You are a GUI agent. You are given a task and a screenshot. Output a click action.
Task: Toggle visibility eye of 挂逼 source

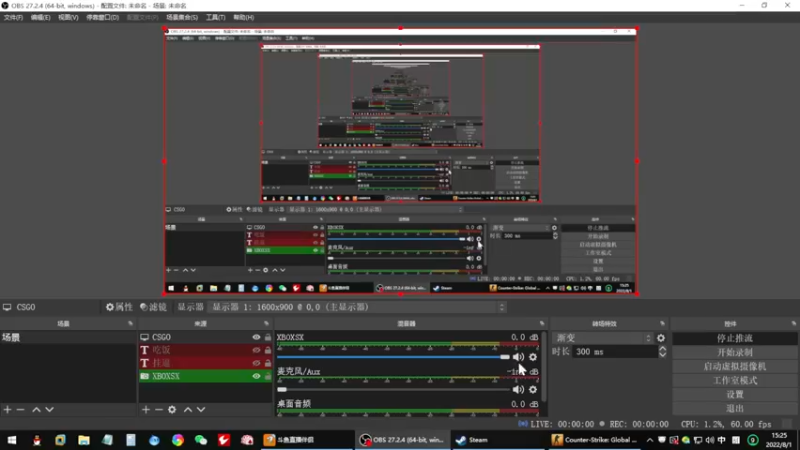pyautogui.click(x=256, y=363)
